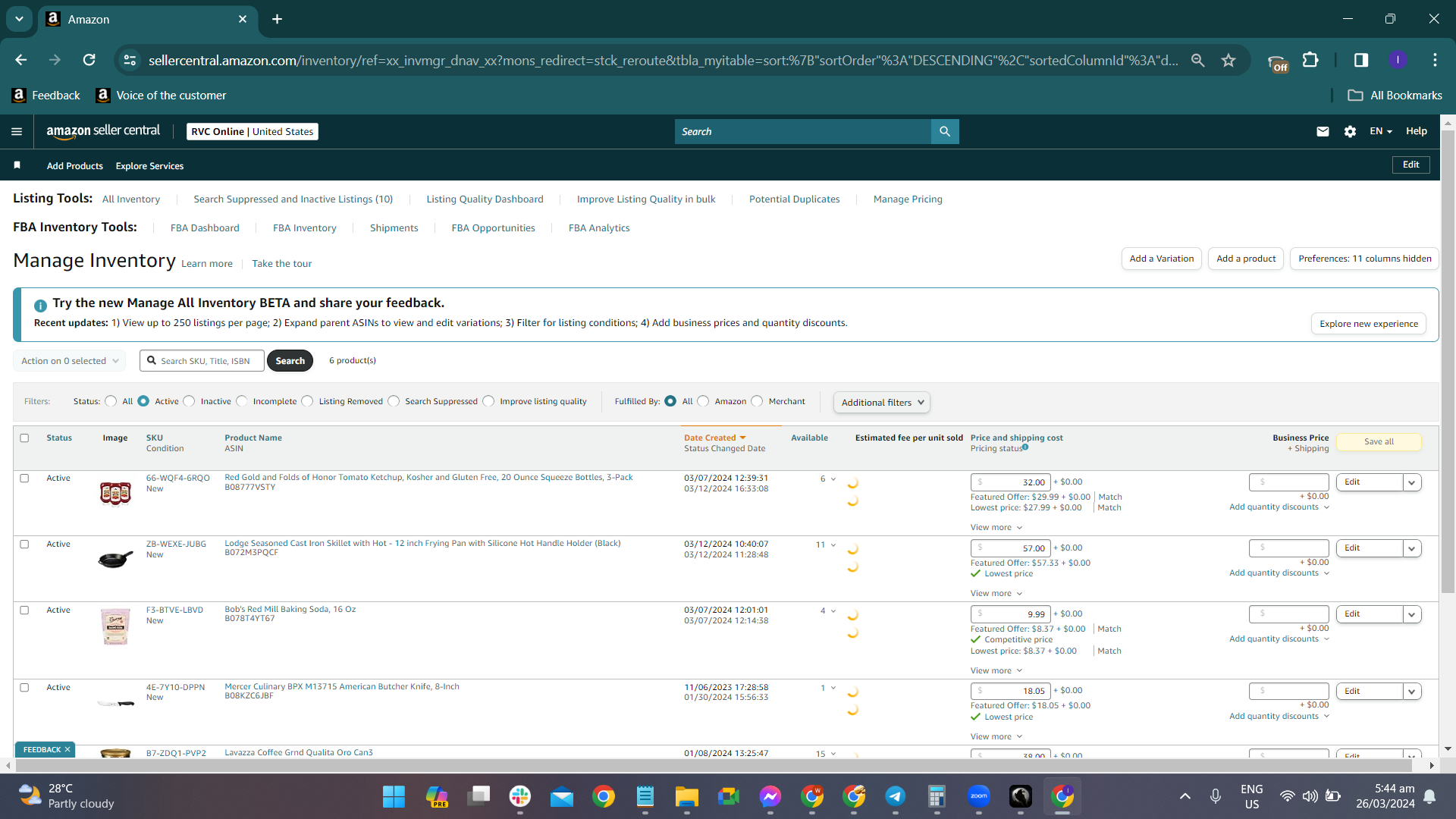Click the Add a product button
Viewport: 1456px width, 819px height.
point(1246,259)
